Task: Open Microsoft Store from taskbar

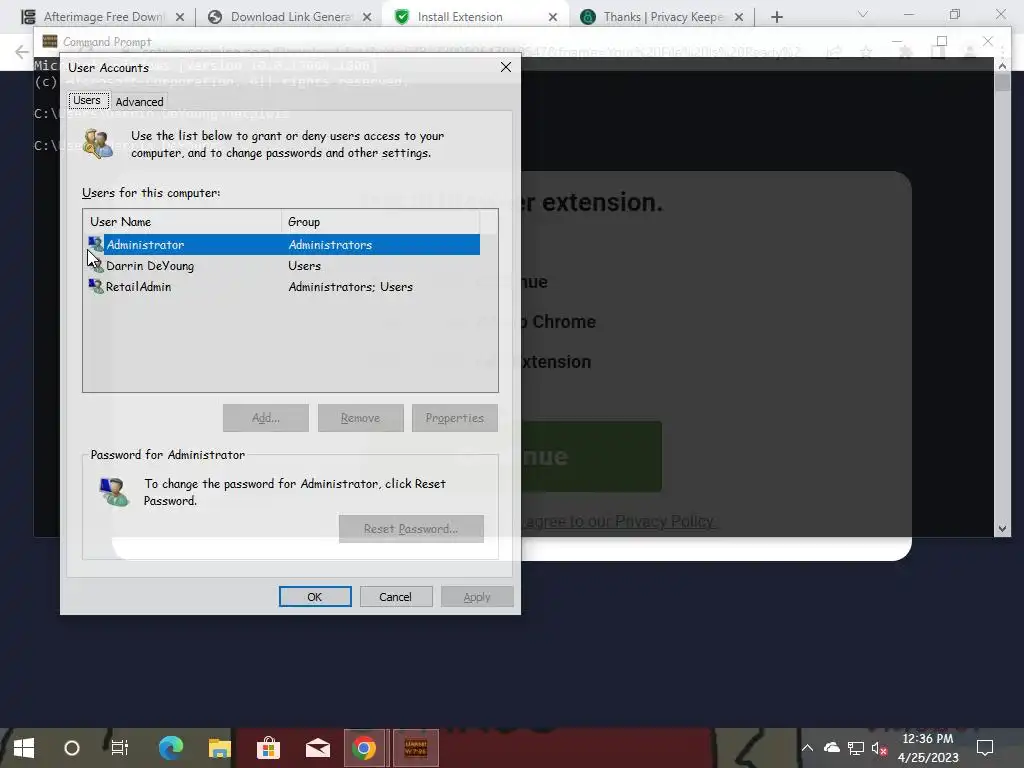Action: pos(268,748)
